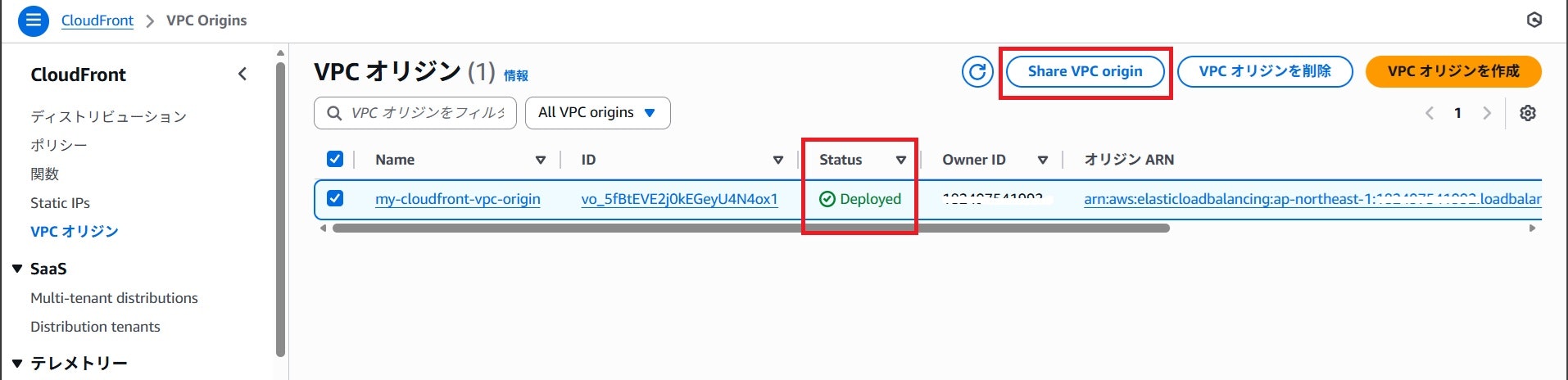Open ディストリビューション in sidebar
This screenshot has width=1568, height=380.
(109, 116)
